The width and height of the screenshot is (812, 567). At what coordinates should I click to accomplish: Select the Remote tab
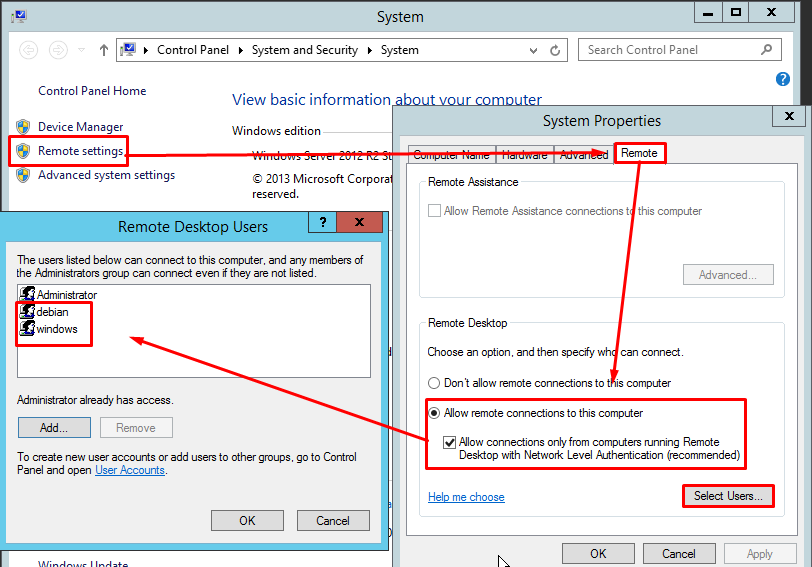639,153
